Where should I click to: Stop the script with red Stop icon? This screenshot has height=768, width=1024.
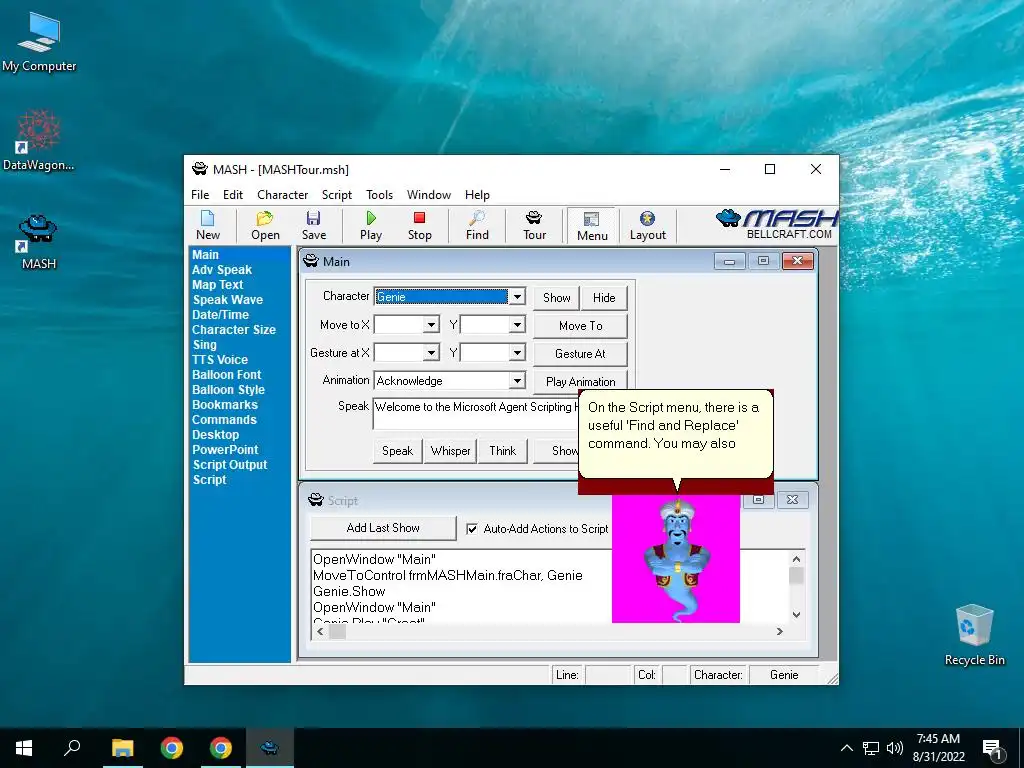419,225
